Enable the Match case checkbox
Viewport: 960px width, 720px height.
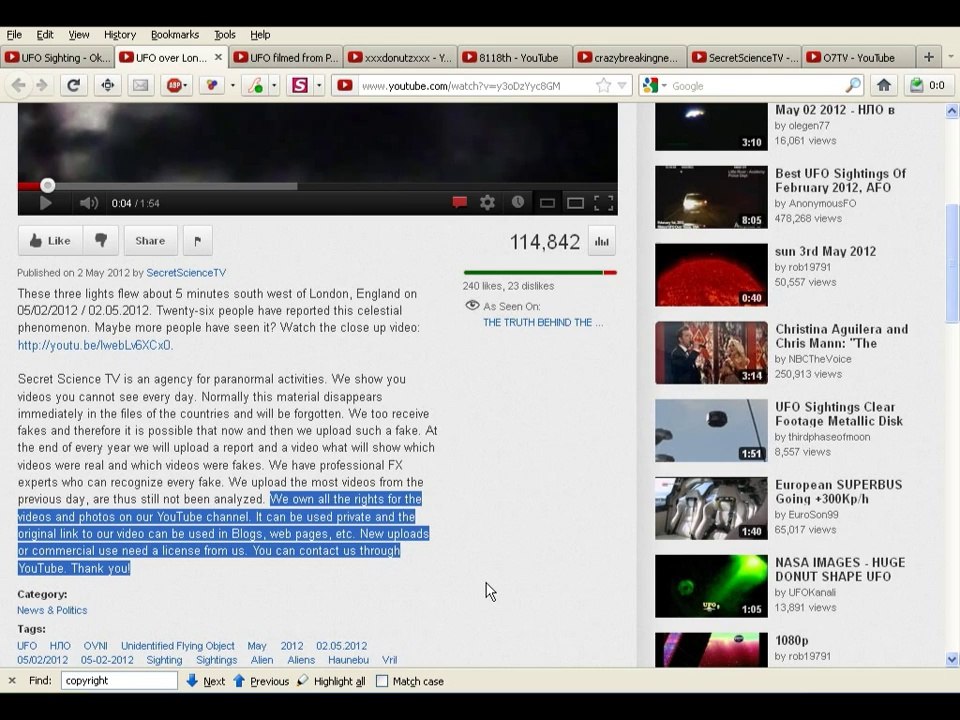(x=381, y=681)
